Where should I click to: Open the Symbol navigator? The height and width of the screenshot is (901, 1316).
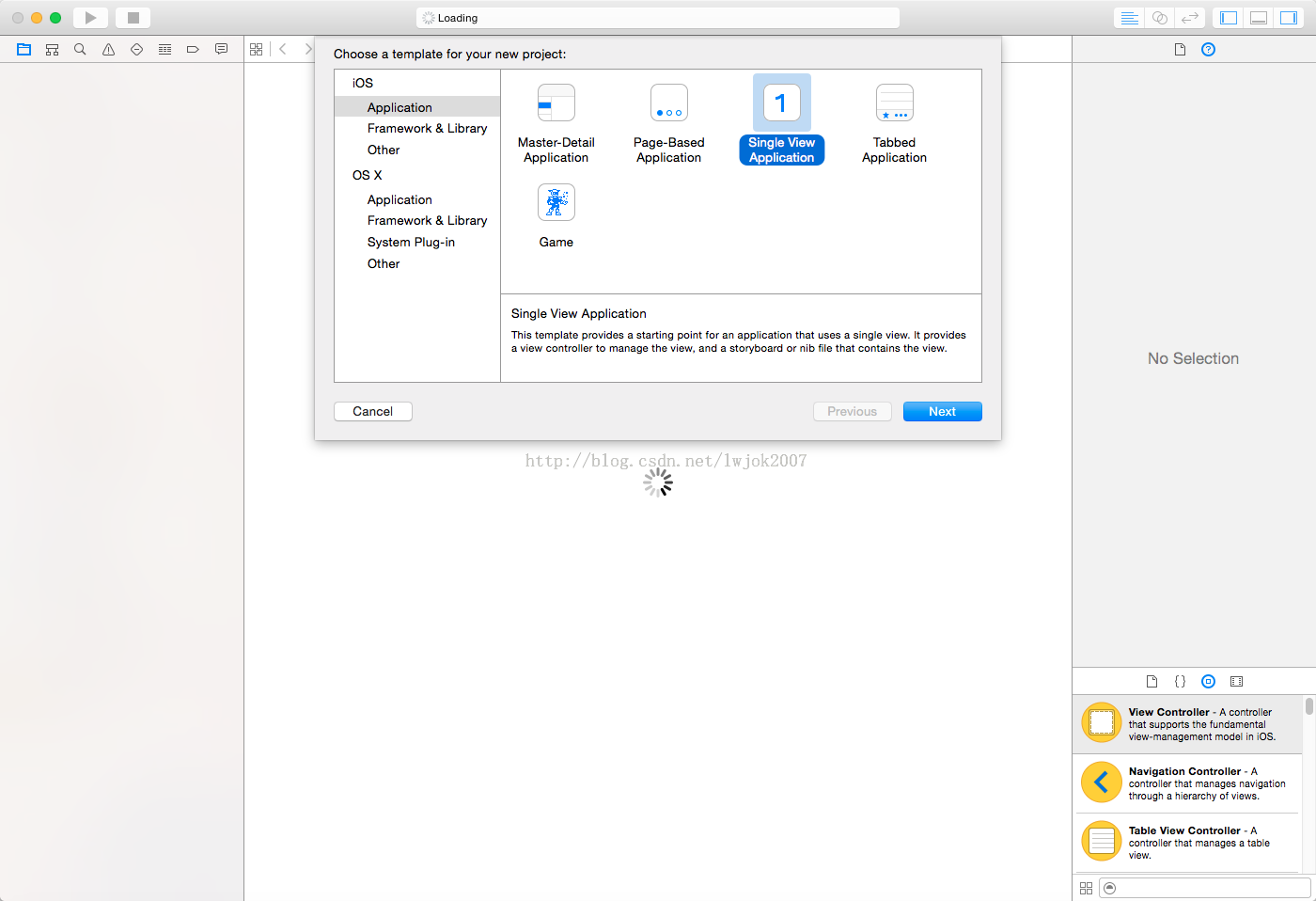(53, 50)
